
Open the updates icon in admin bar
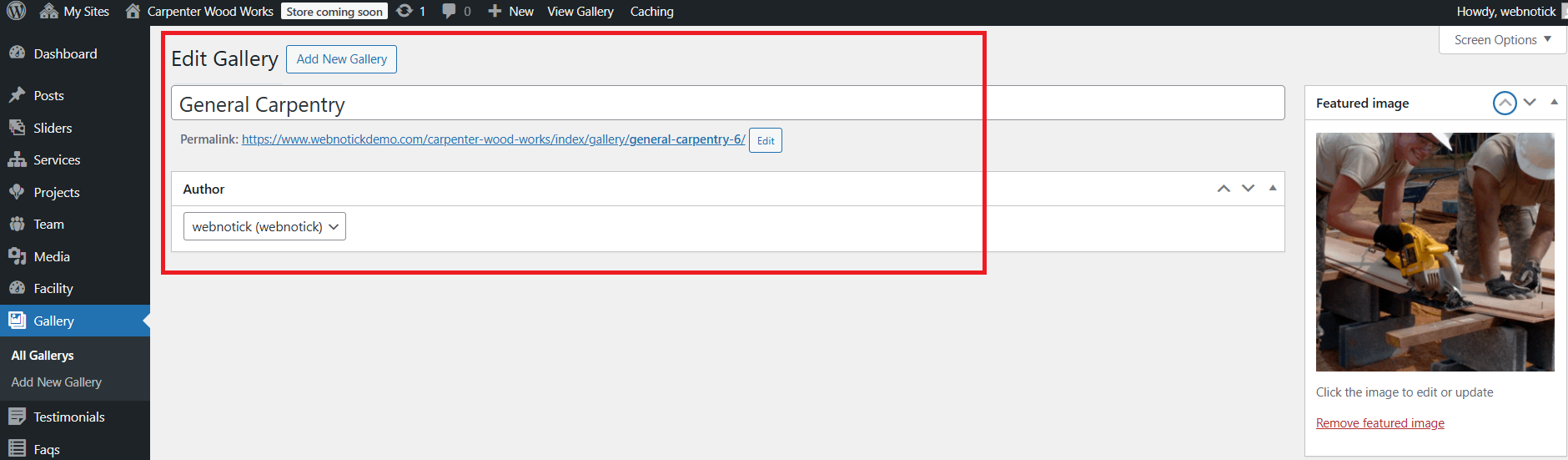click(405, 11)
